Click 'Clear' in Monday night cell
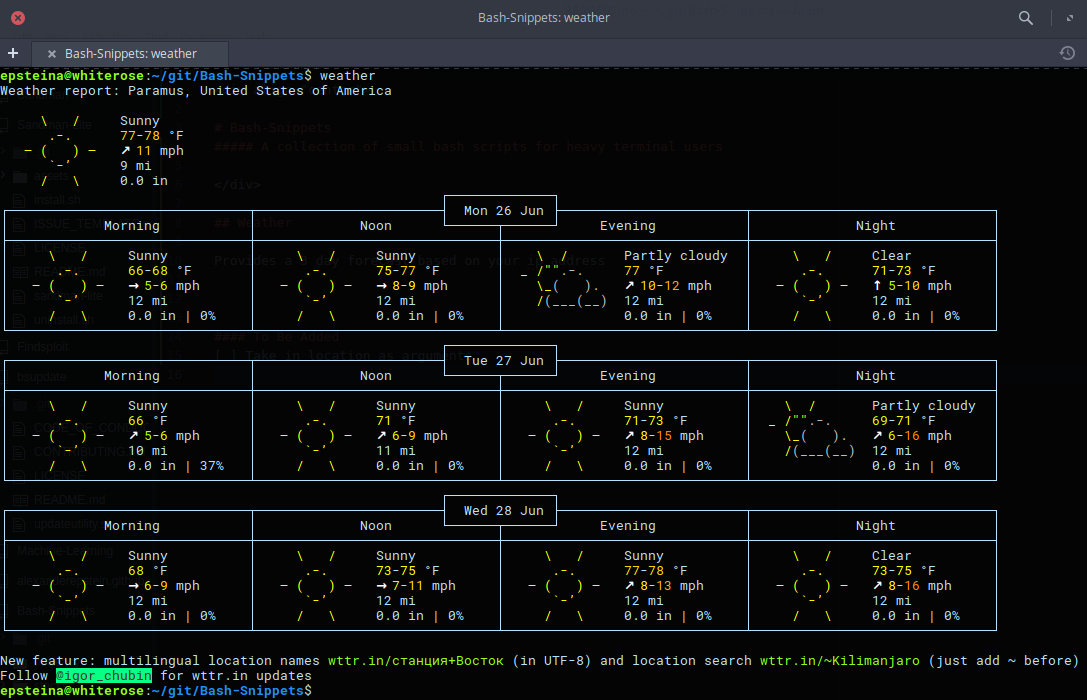Viewport: 1087px width, 700px height. [x=892, y=256]
